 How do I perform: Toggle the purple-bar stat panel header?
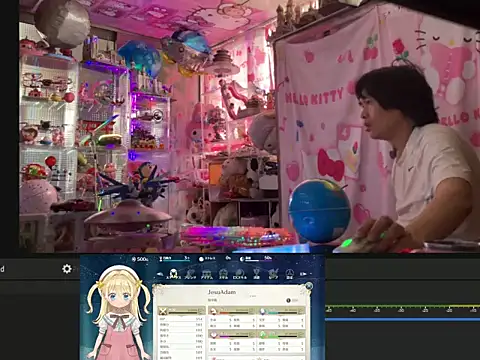tap(232, 334)
